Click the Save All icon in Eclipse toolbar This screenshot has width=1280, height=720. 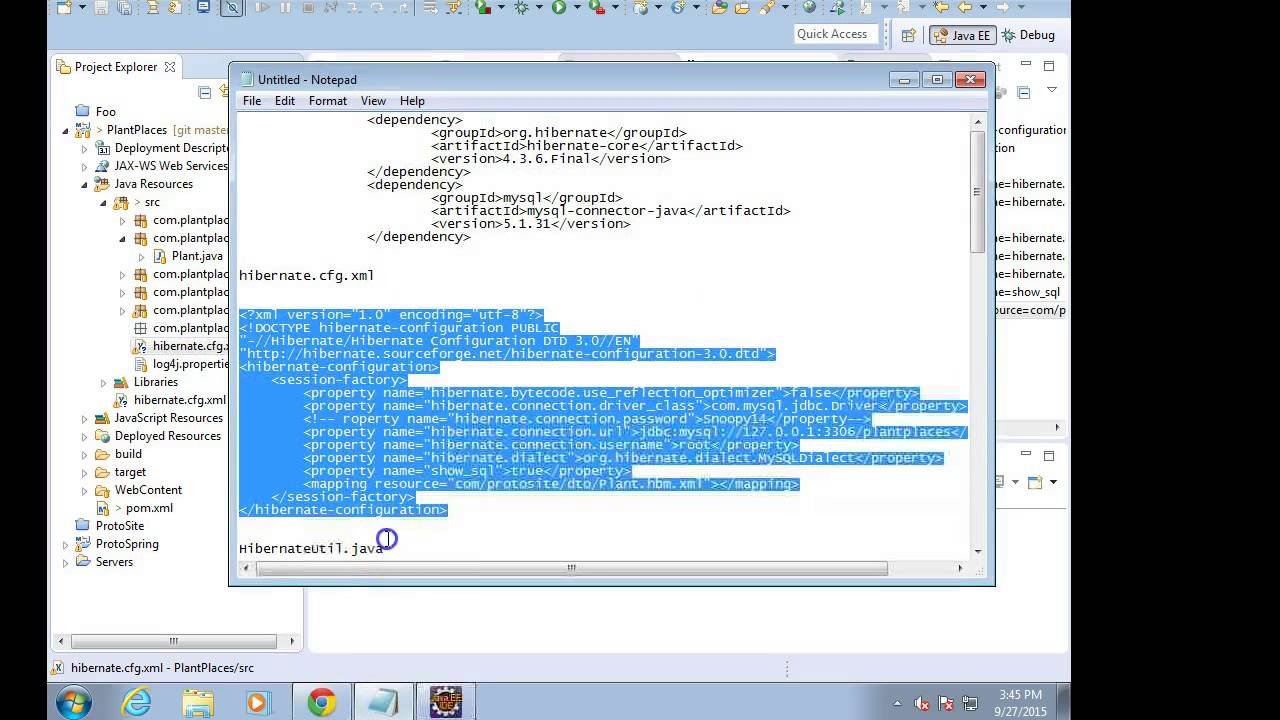124,8
